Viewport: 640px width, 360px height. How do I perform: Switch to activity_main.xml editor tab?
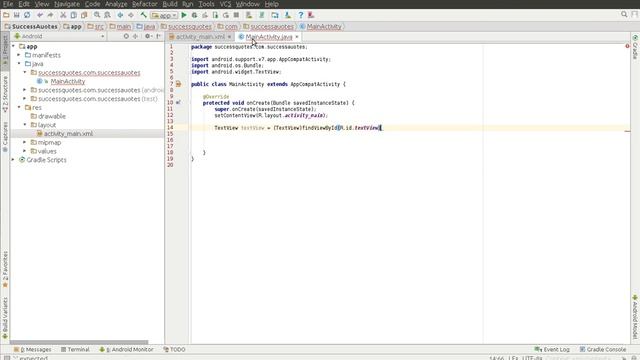tap(200, 37)
